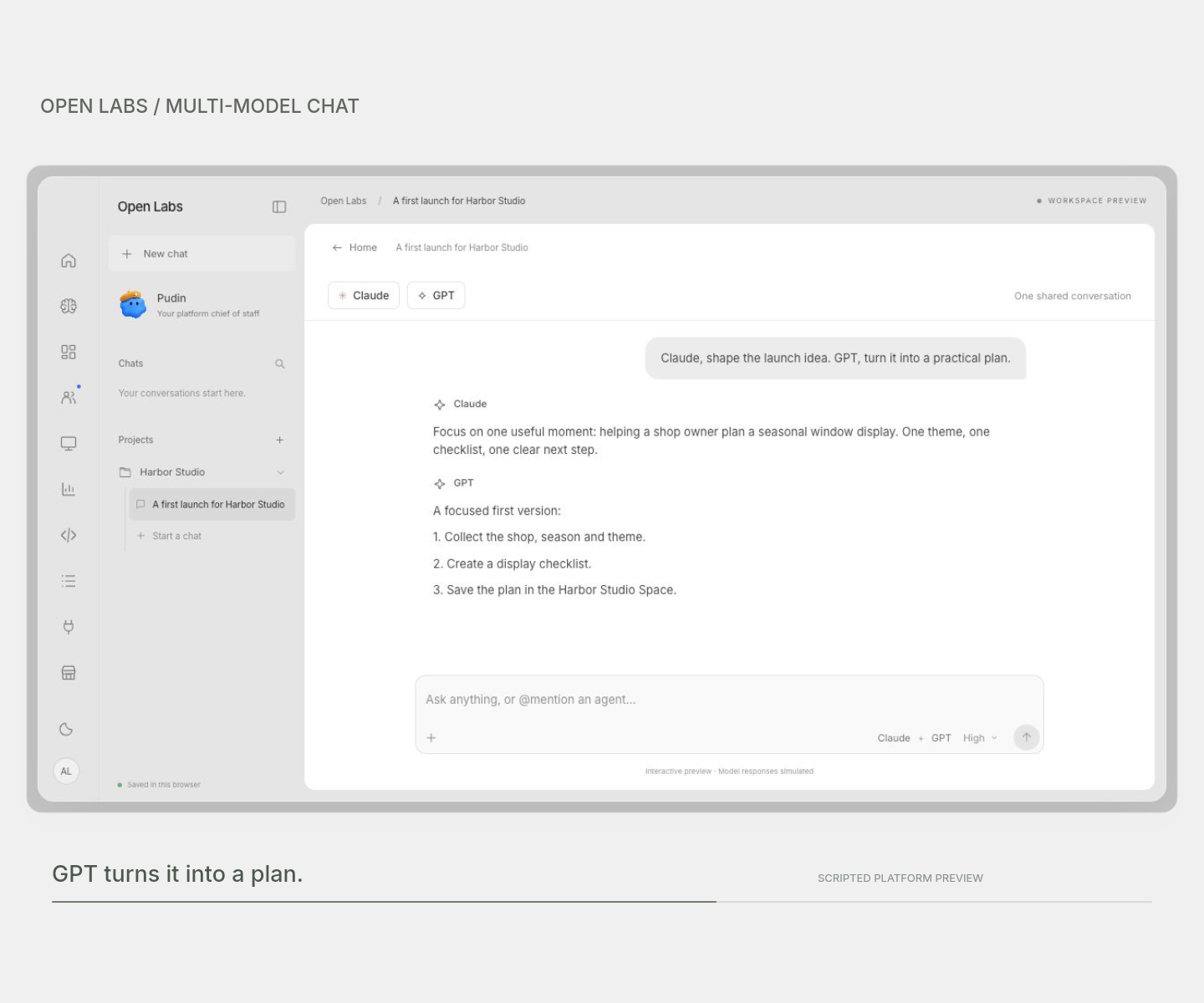Click Claude in the composer model selector

point(894,738)
